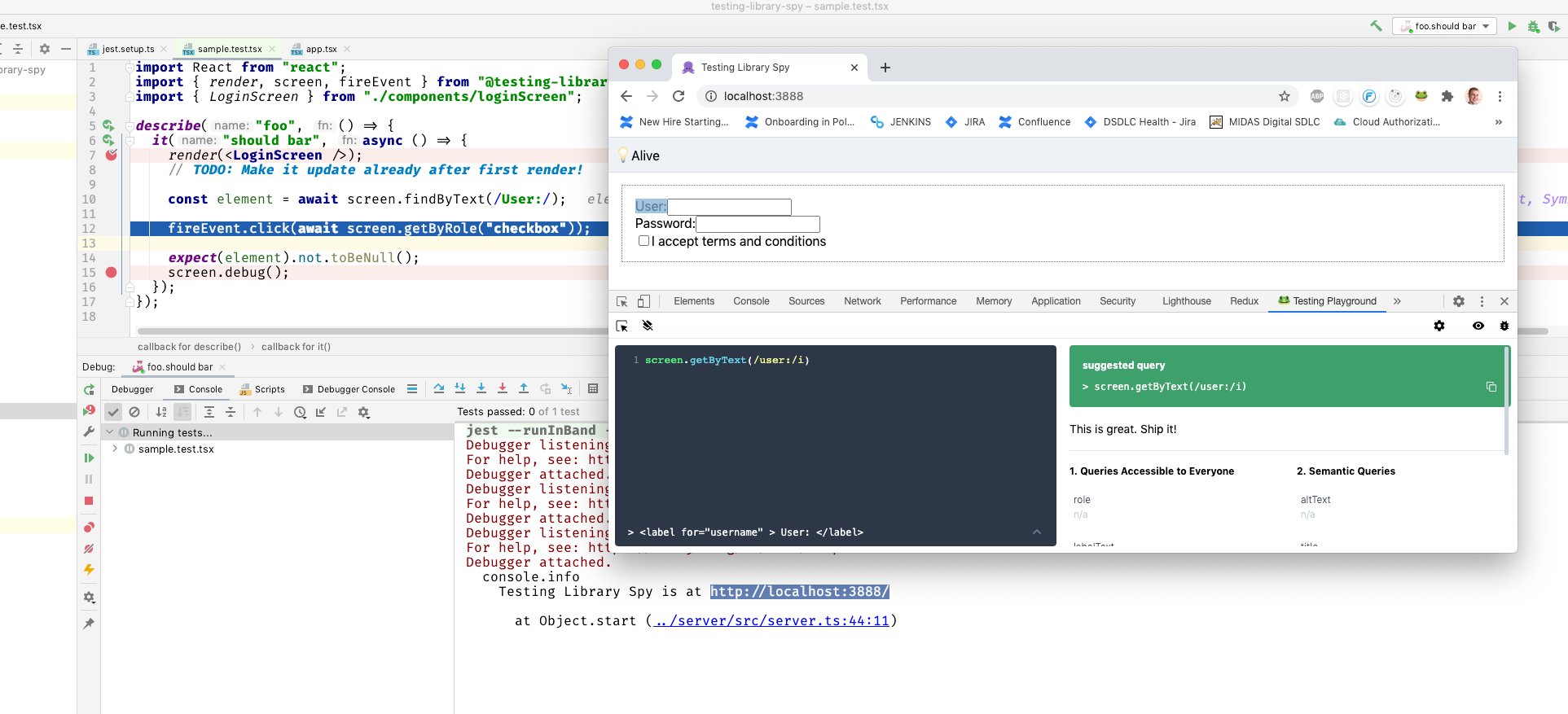The height and width of the screenshot is (714, 1568).
Task: Show the hidden bookmarks overflow chevron
Action: pos(1498,122)
